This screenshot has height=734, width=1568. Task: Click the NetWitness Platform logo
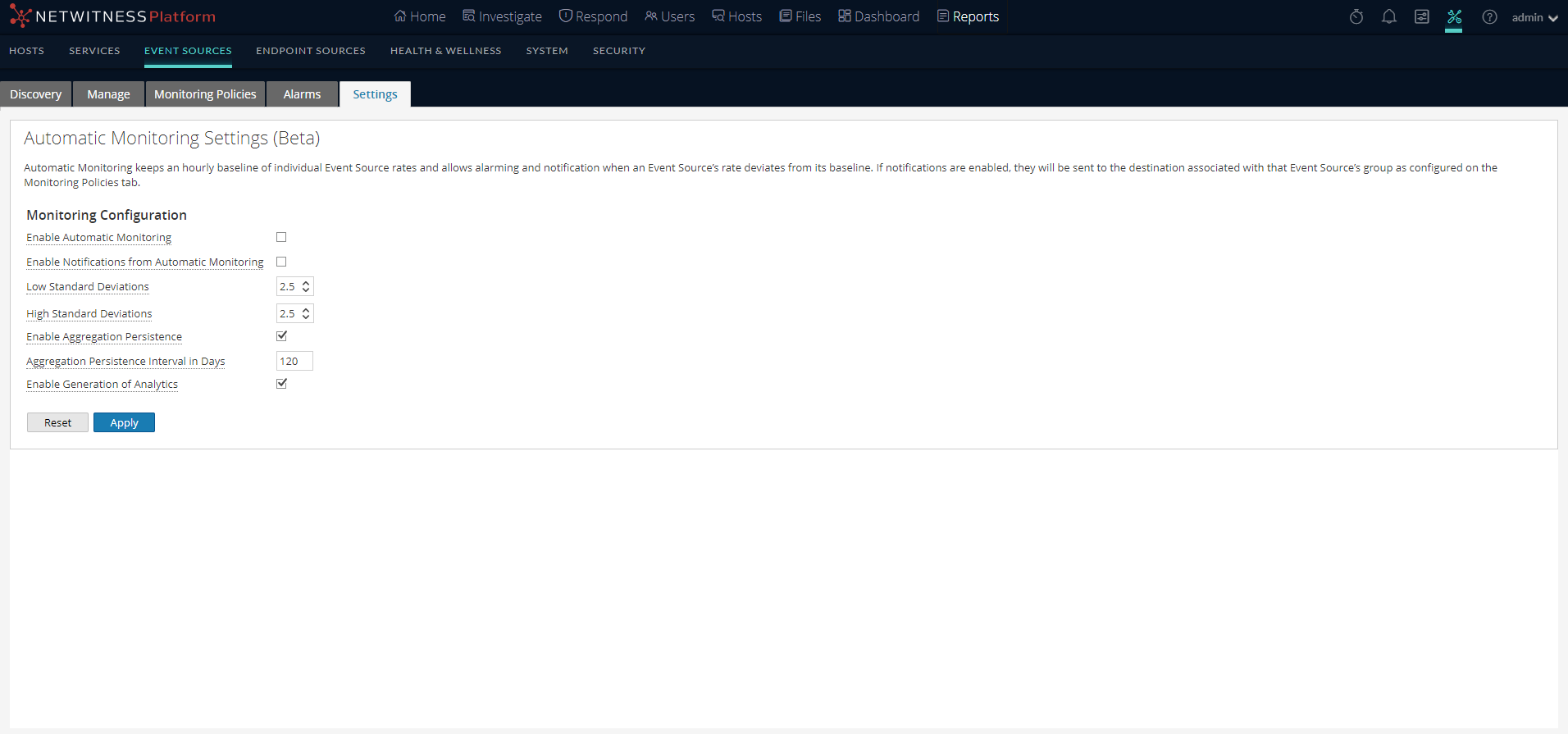(x=112, y=16)
